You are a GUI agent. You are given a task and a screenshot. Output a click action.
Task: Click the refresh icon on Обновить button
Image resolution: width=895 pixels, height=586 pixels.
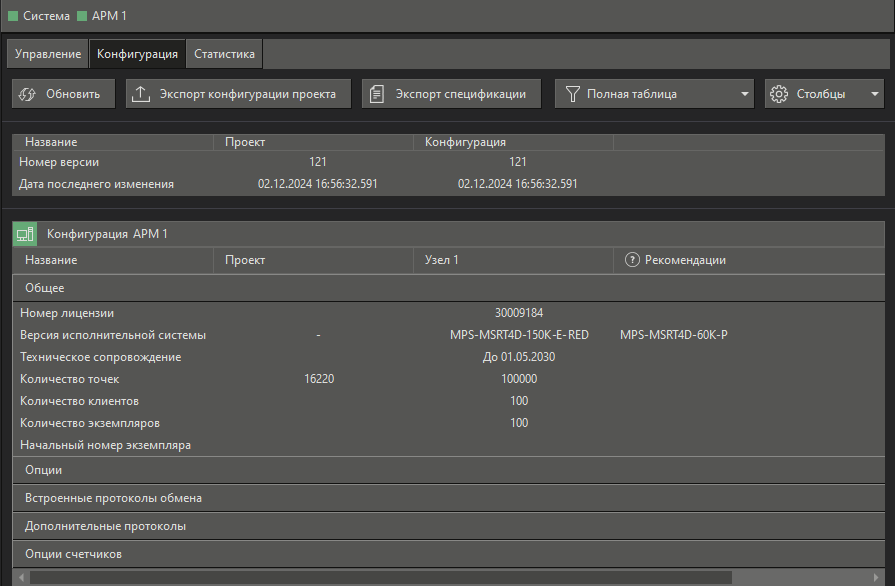click(x=28, y=94)
